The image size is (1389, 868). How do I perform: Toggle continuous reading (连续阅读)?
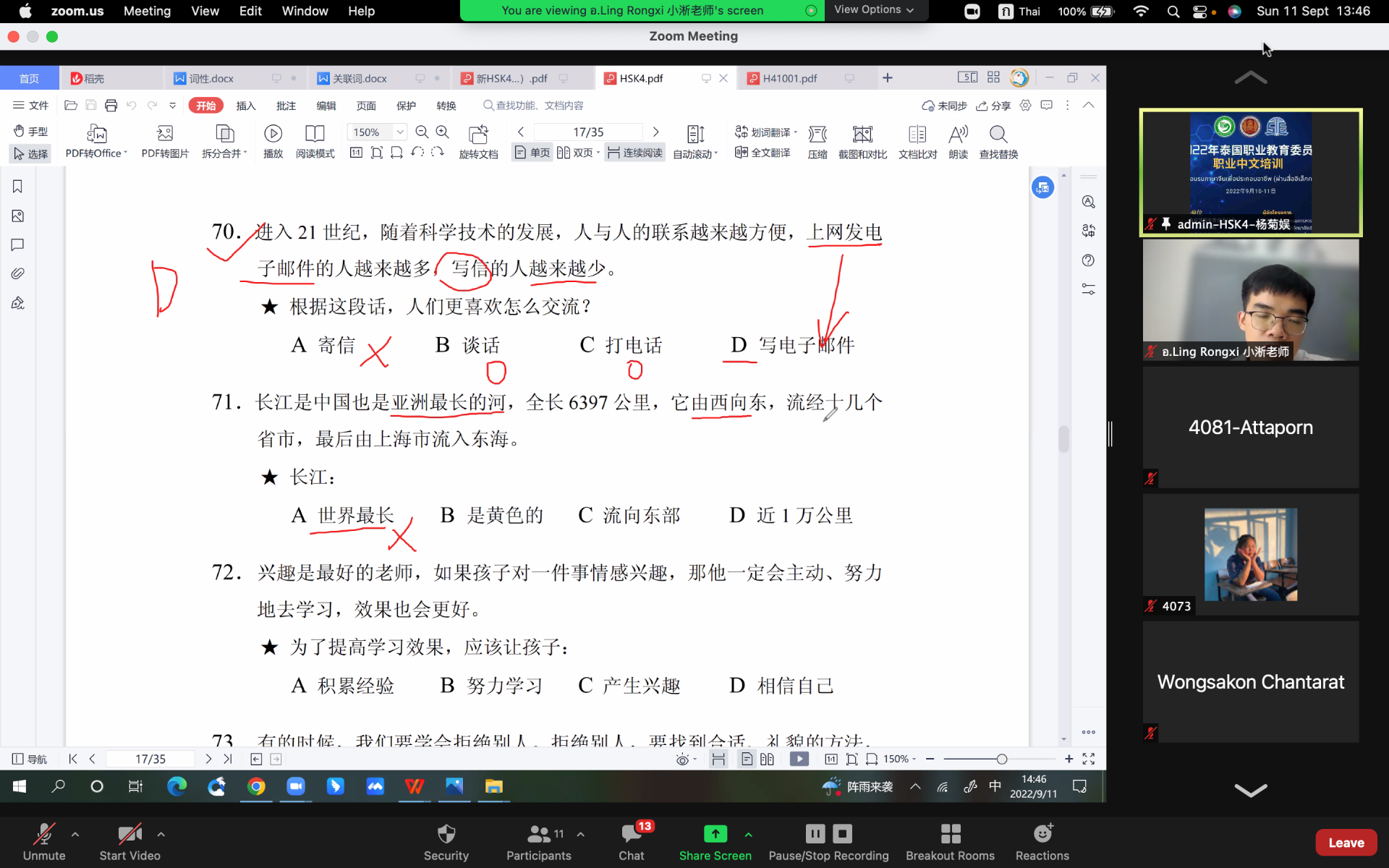pyautogui.click(x=634, y=153)
